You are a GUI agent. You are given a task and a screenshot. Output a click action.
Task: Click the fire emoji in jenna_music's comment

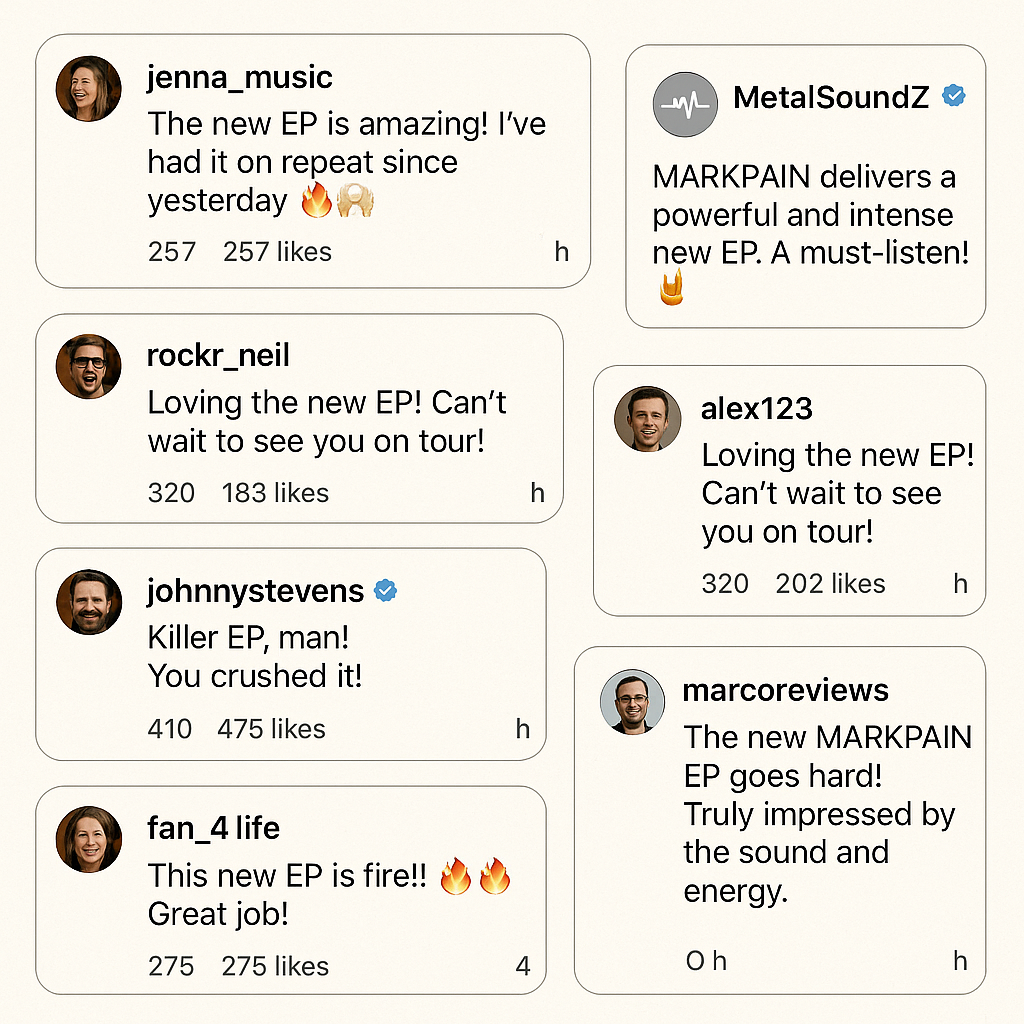[316, 201]
